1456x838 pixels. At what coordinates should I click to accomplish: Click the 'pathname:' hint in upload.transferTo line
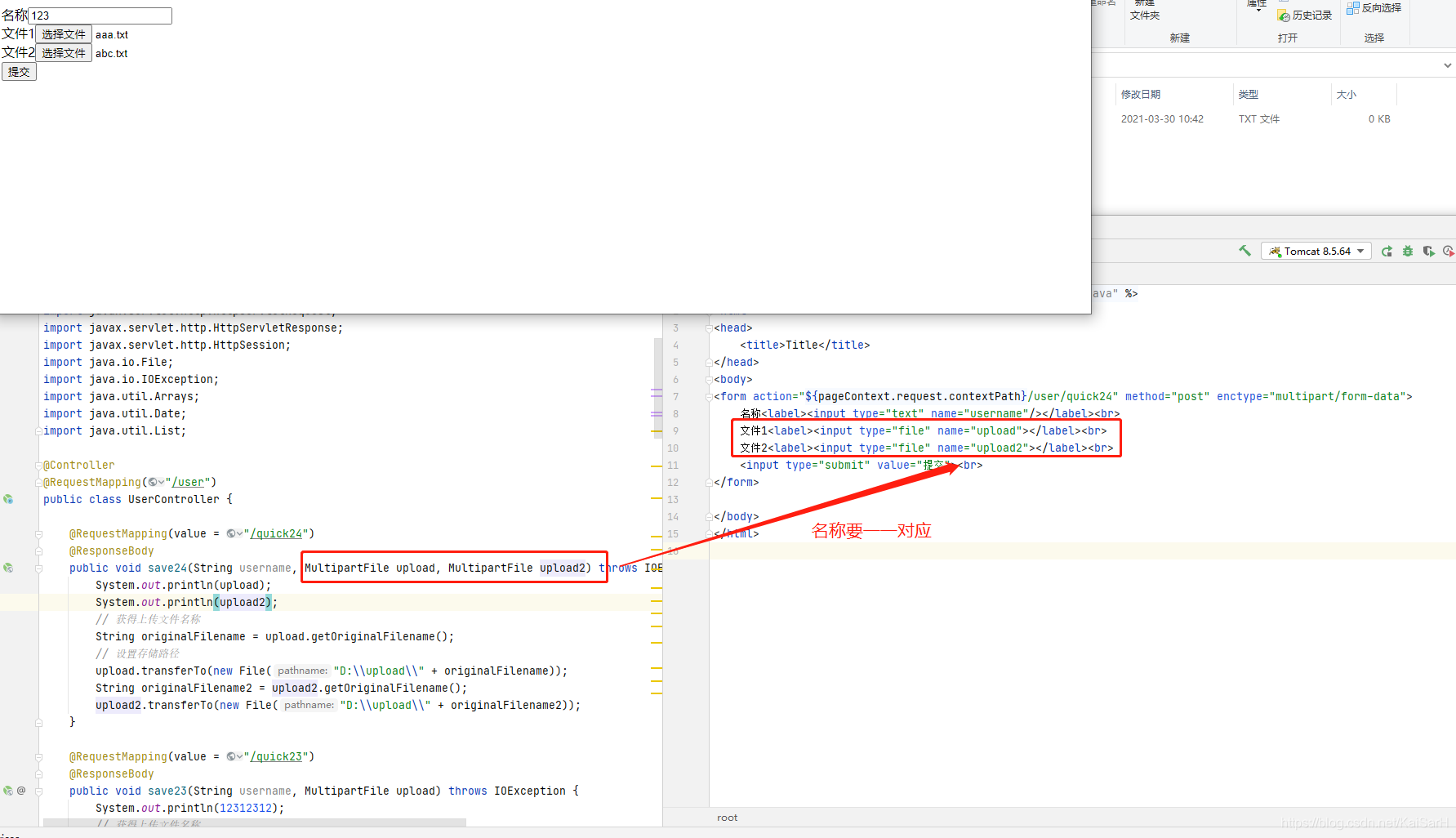point(302,671)
